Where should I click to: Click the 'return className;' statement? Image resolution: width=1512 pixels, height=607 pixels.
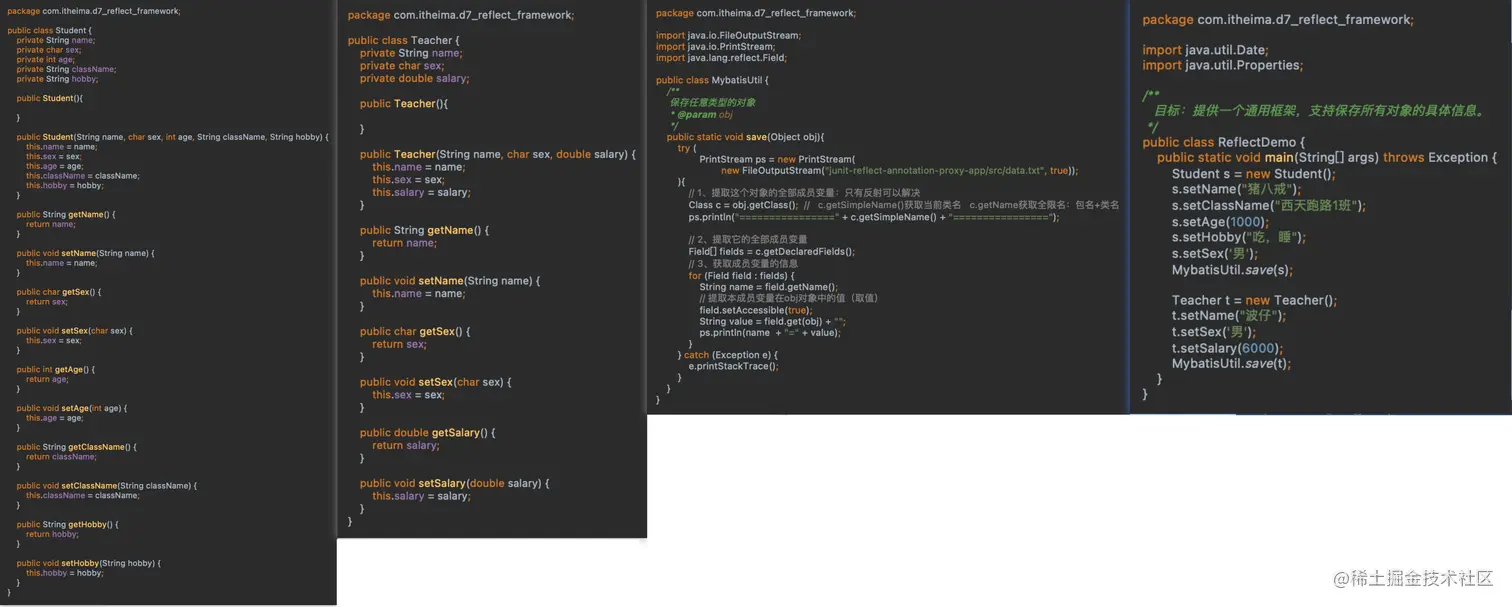coord(61,456)
